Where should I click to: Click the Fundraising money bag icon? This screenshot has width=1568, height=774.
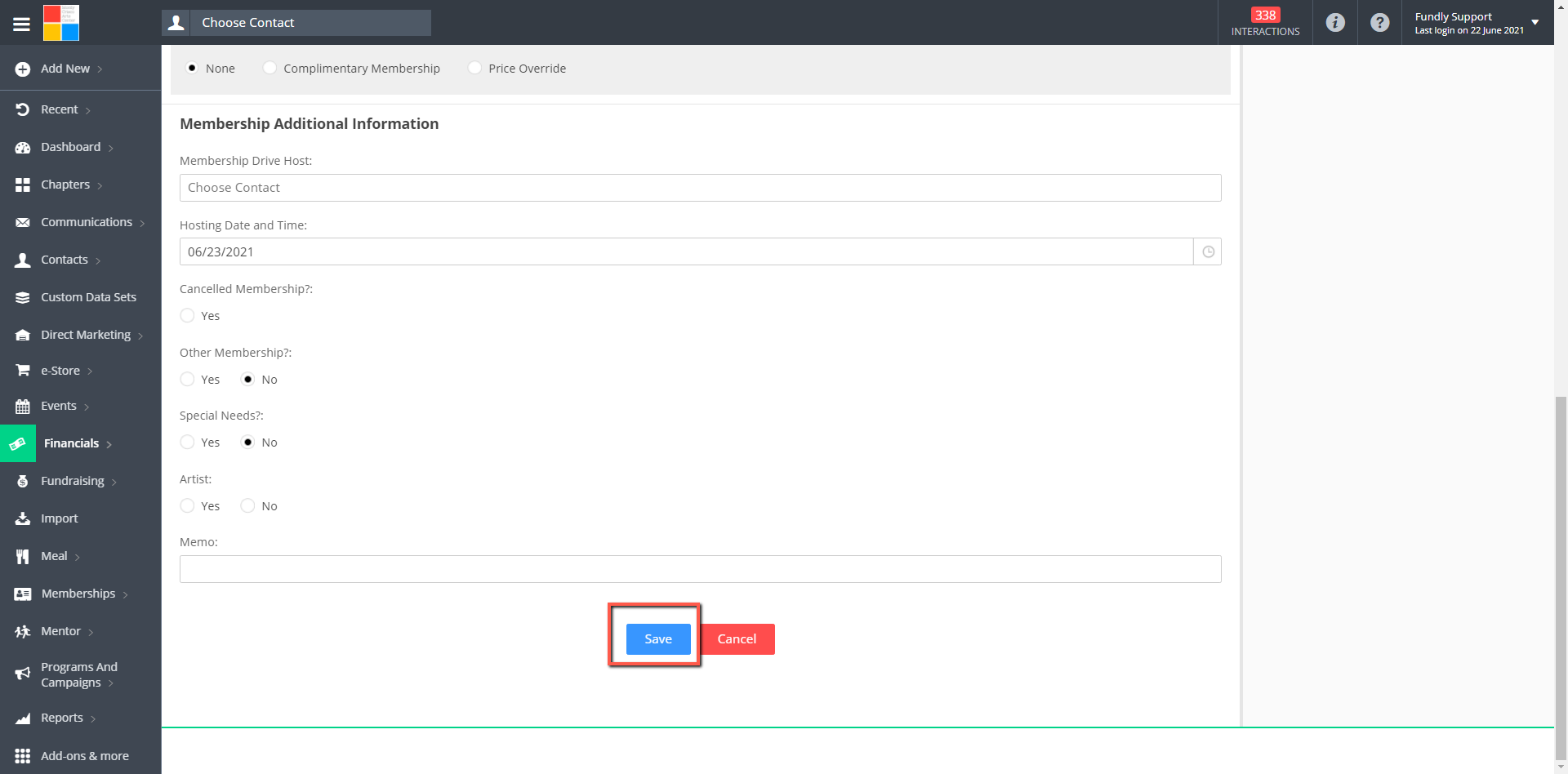click(x=23, y=482)
